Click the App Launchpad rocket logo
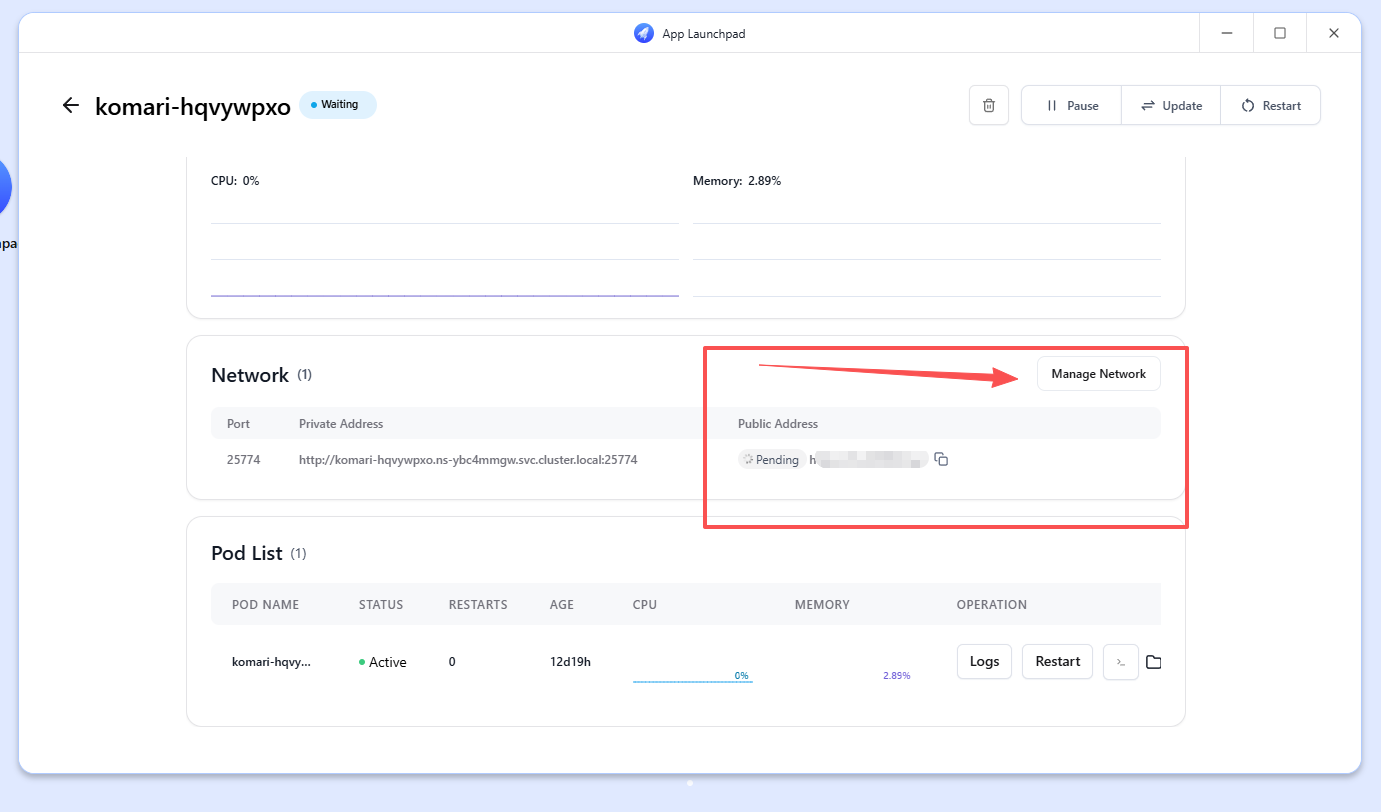1381x812 pixels. tap(643, 33)
